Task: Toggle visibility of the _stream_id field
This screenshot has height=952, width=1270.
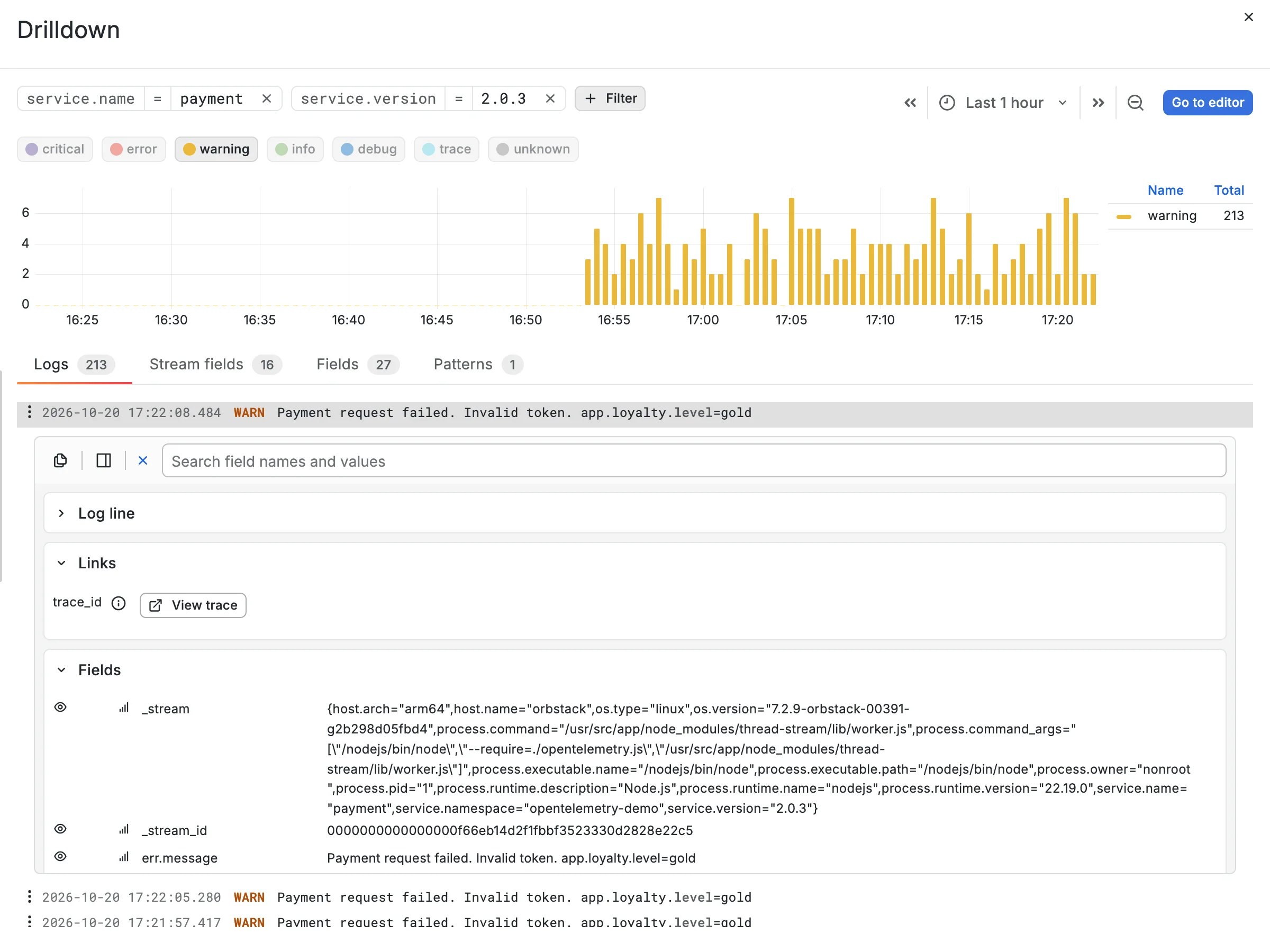Action: [x=60, y=829]
